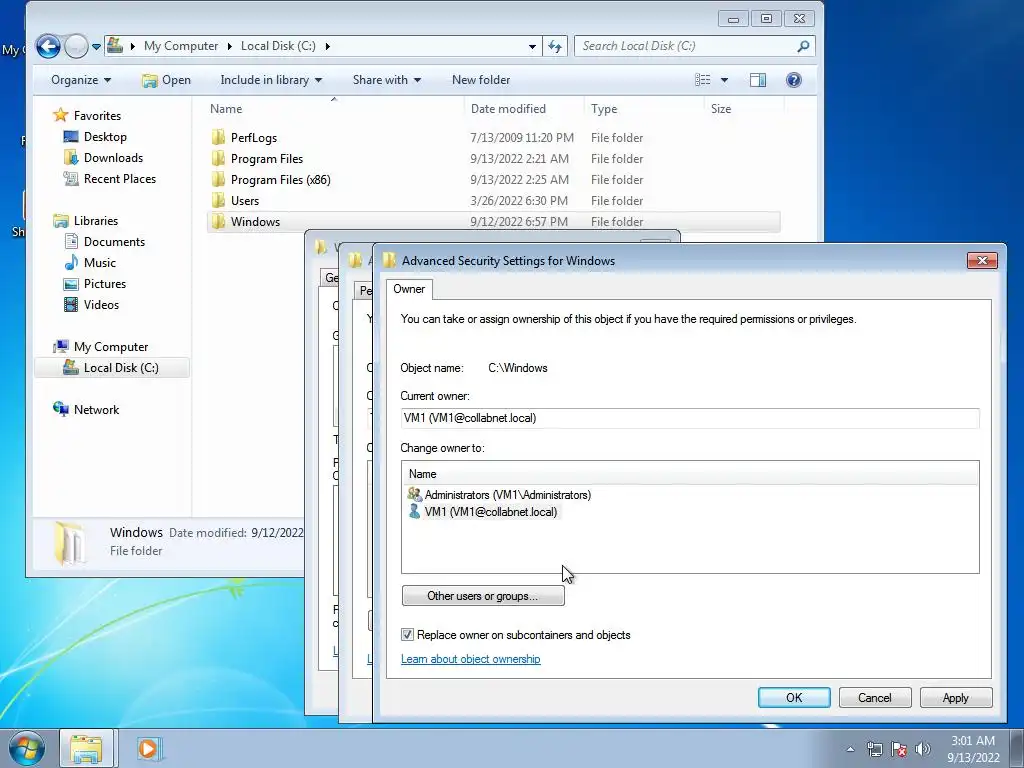Click New folder in the toolbar
This screenshot has height=768, width=1024.
(481, 80)
